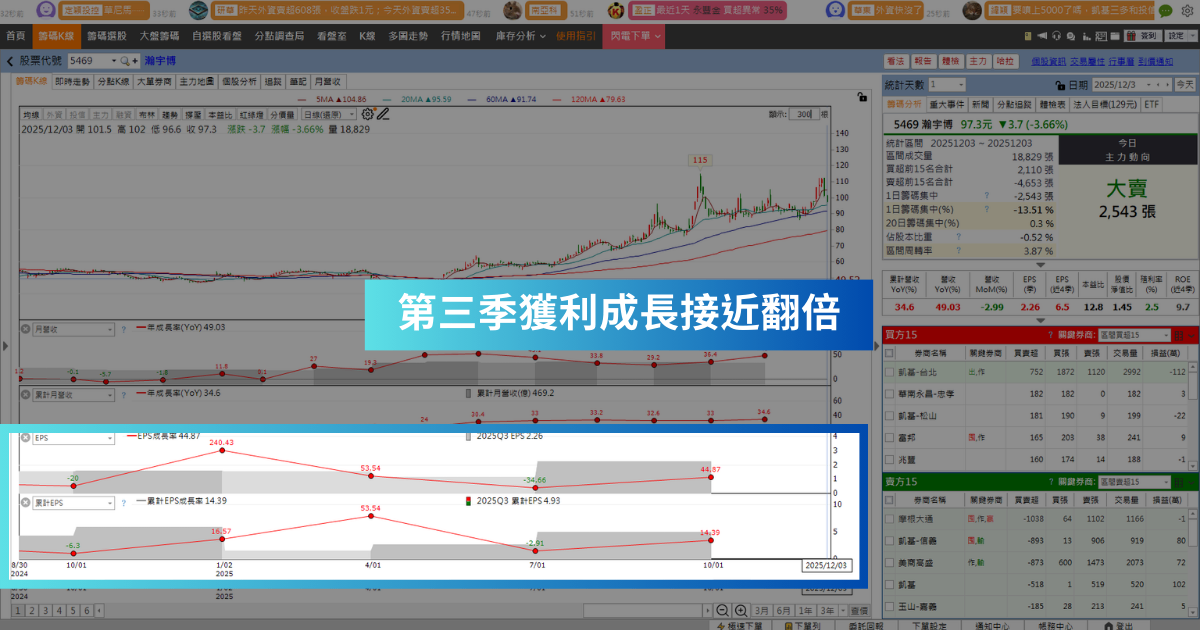Step to next date arrow

point(1168,85)
